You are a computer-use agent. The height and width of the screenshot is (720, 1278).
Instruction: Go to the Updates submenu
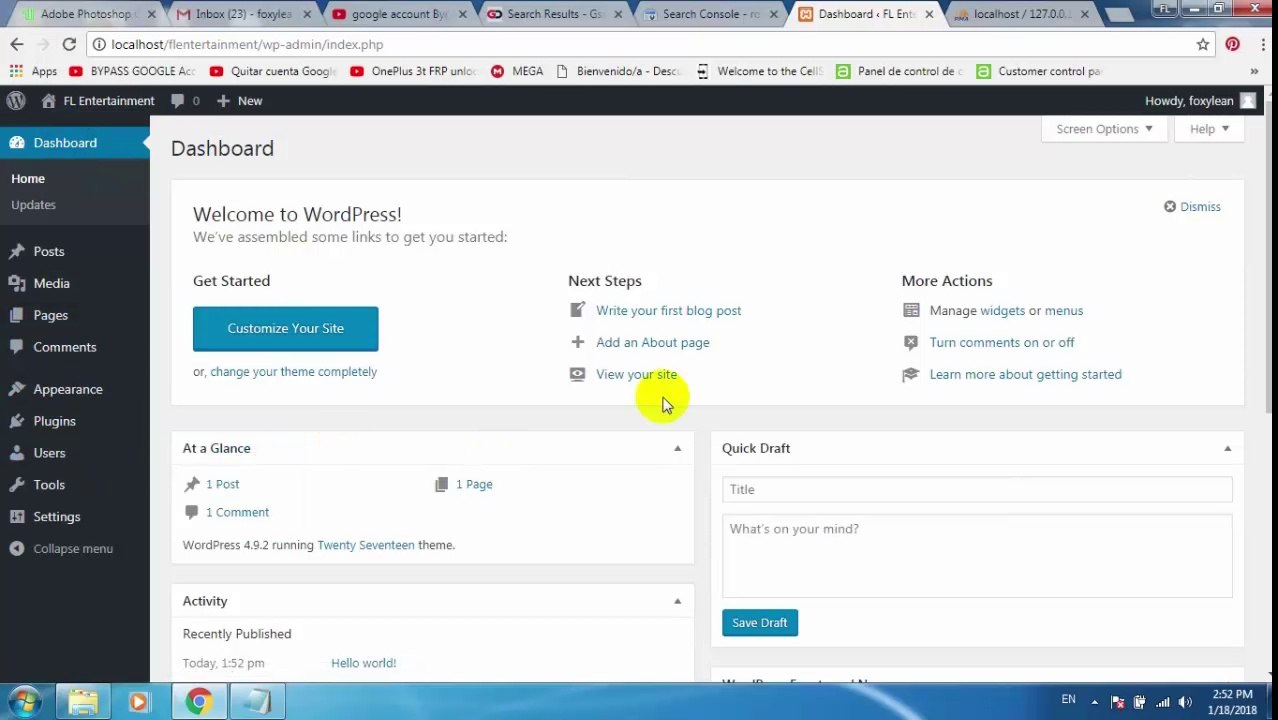coord(33,205)
